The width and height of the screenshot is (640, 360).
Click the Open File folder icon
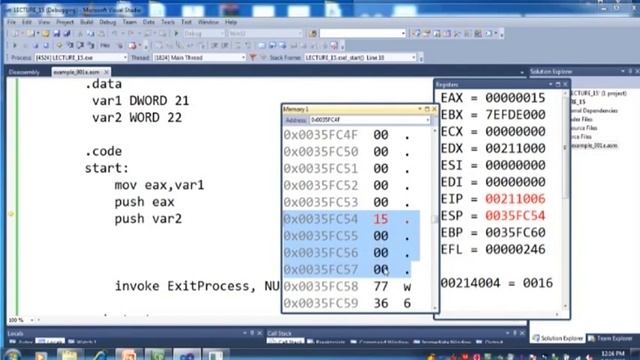[x=45, y=34]
